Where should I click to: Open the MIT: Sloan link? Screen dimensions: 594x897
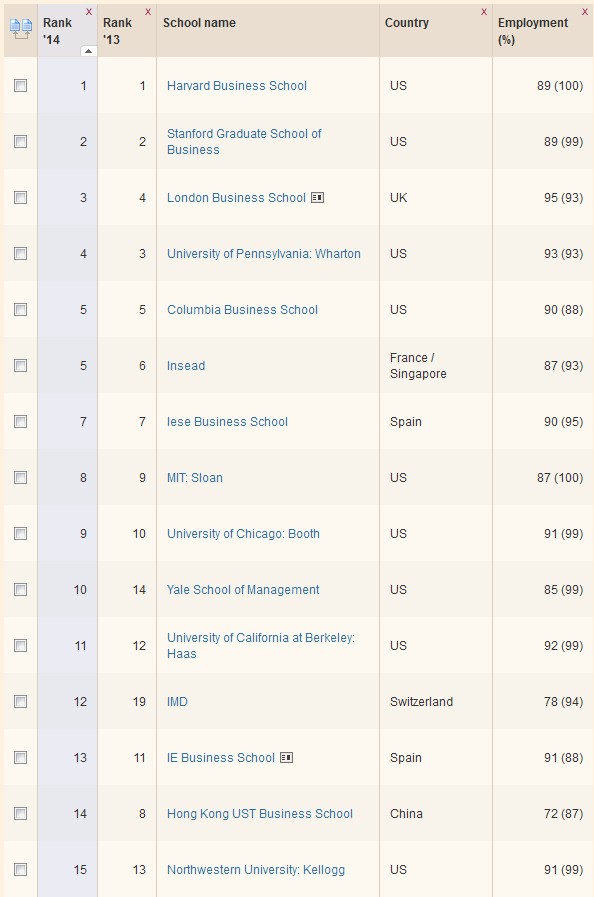pos(194,478)
